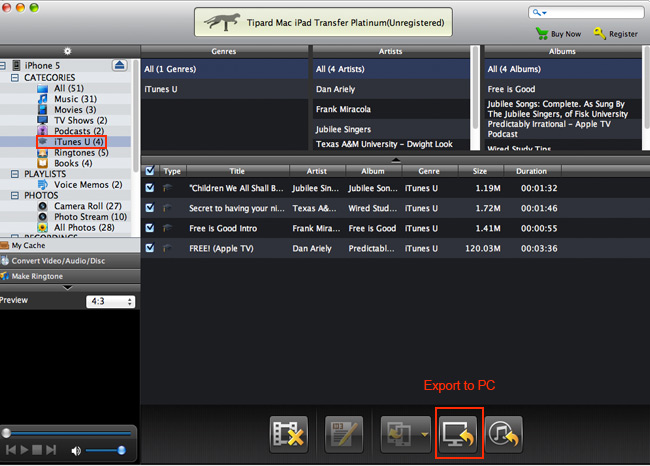This screenshot has height=466, width=650.
Task: Select the artist Dan Ariely
Action: 391,89
